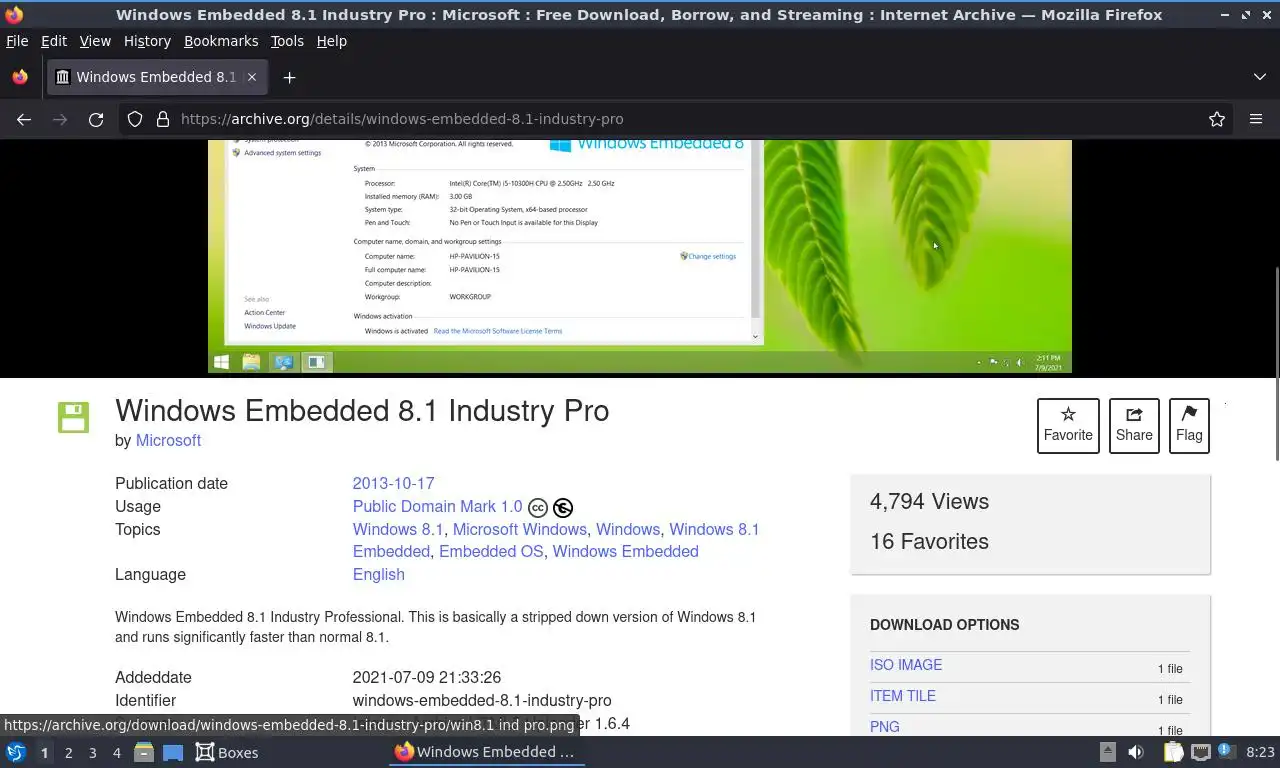Open the volume speaker tray icon
The image size is (1280, 768).
(1136, 752)
